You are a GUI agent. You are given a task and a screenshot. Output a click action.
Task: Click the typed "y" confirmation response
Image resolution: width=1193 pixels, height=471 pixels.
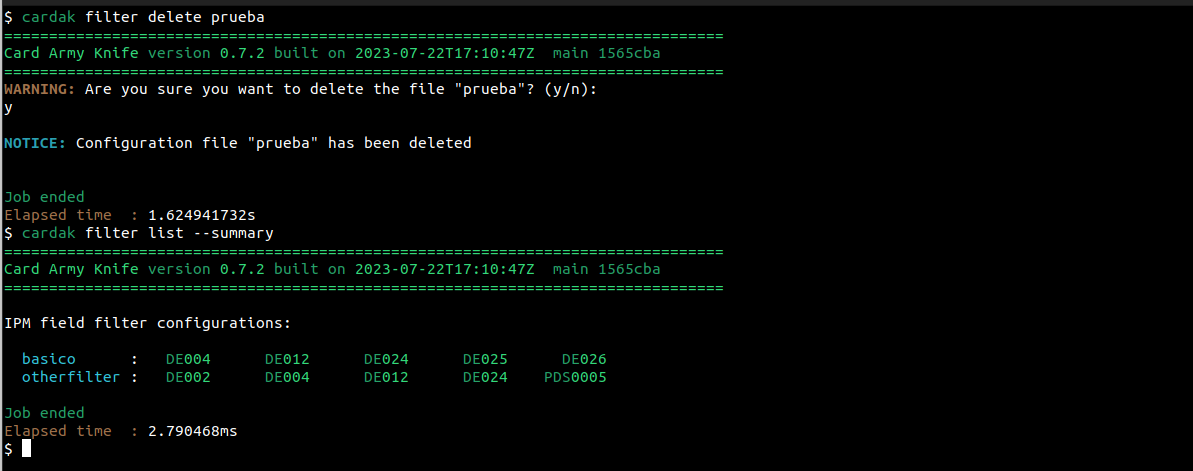[9, 108]
